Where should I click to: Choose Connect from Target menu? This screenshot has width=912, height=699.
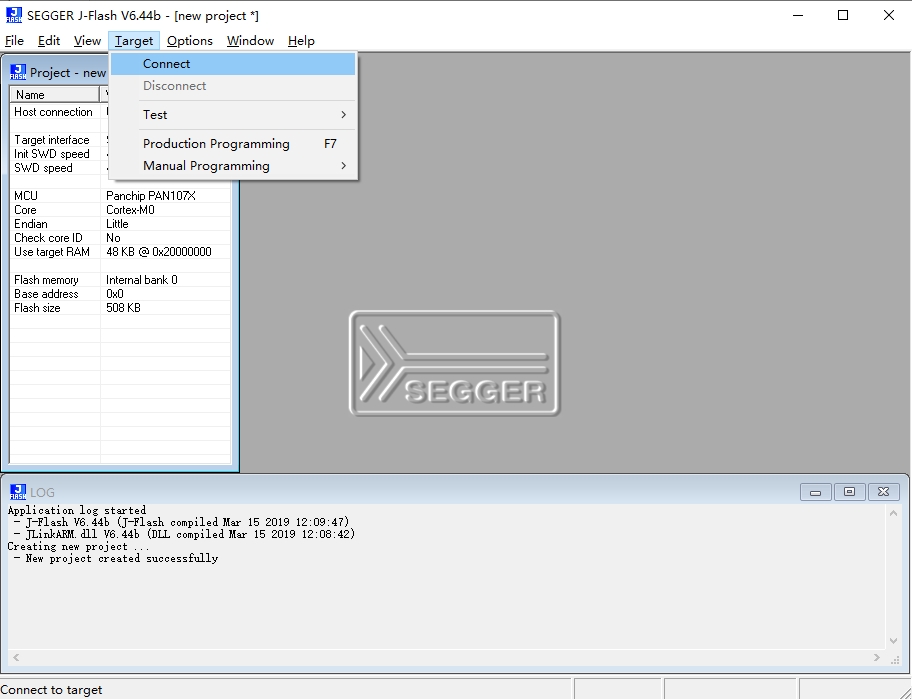click(x=233, y=64)
